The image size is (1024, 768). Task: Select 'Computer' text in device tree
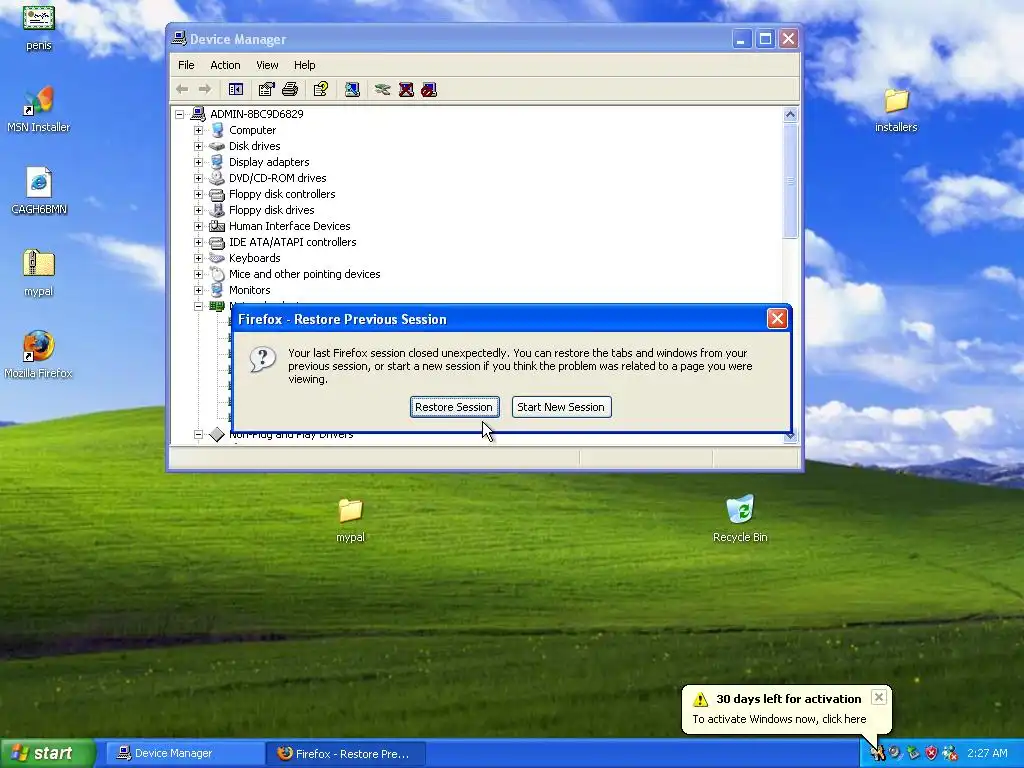pyautogui.click(x=253, y=130)
